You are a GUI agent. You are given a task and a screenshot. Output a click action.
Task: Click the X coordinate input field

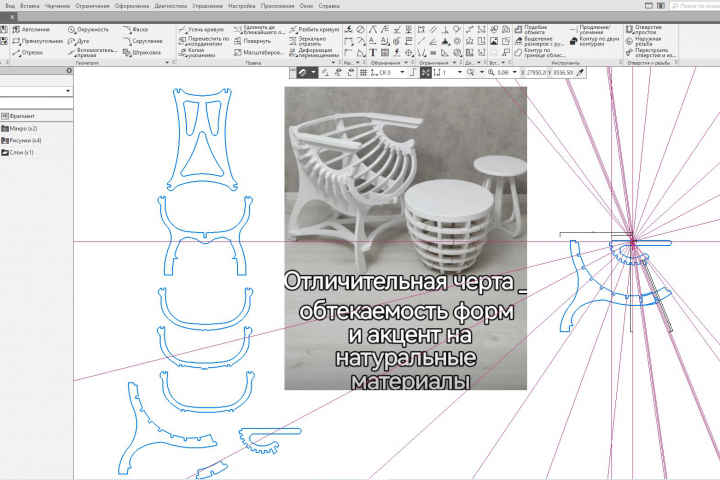click(536, 73)
